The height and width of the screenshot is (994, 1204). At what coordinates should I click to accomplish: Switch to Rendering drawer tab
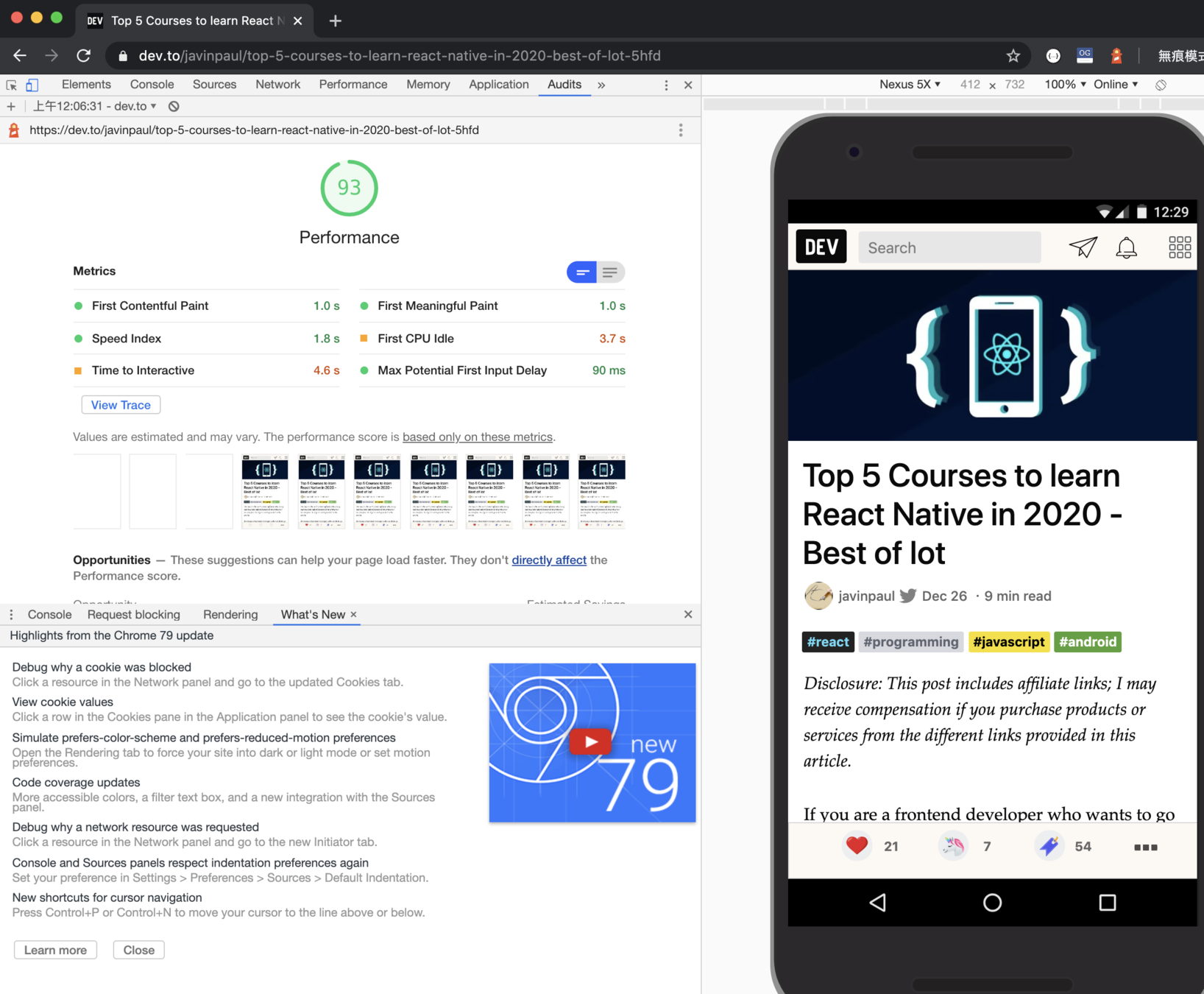(230, 615)
